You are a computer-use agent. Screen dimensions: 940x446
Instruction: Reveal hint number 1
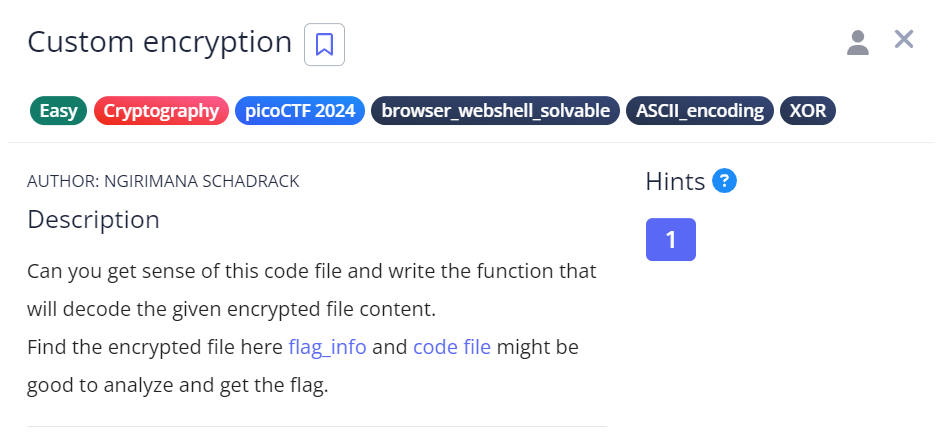pyautogui.click(x=671, y=239)
